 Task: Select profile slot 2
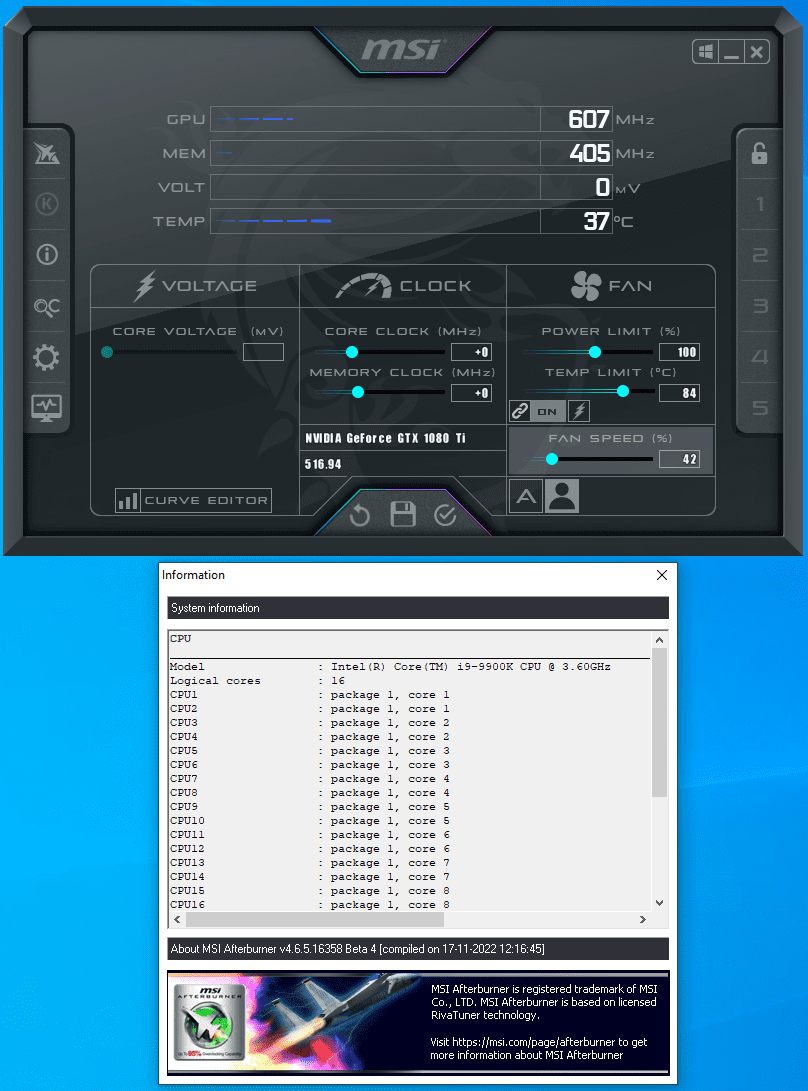coord(759,255)
